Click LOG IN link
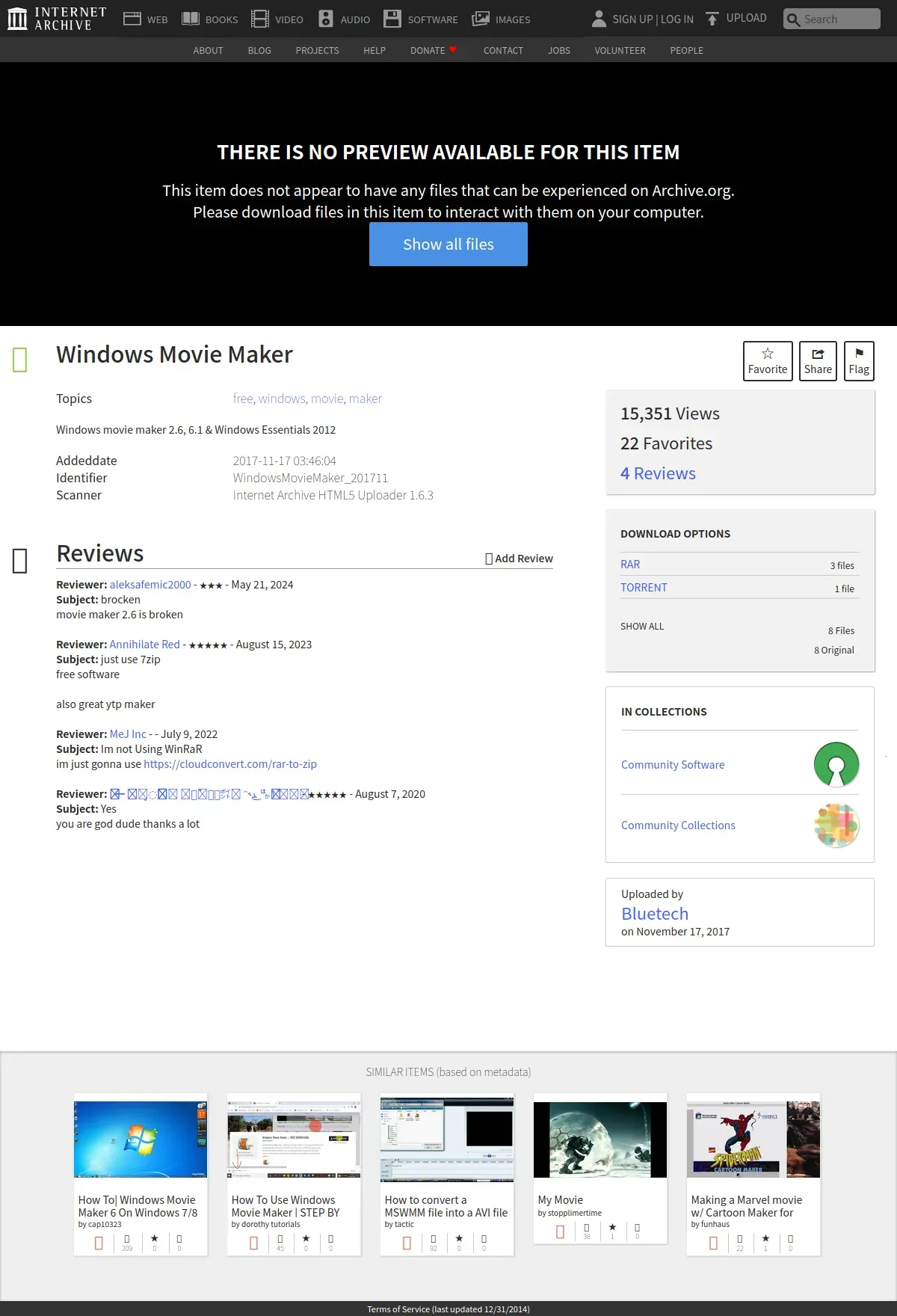The width and height of the screenshot is (897, 1316). [x=677, y=19]
